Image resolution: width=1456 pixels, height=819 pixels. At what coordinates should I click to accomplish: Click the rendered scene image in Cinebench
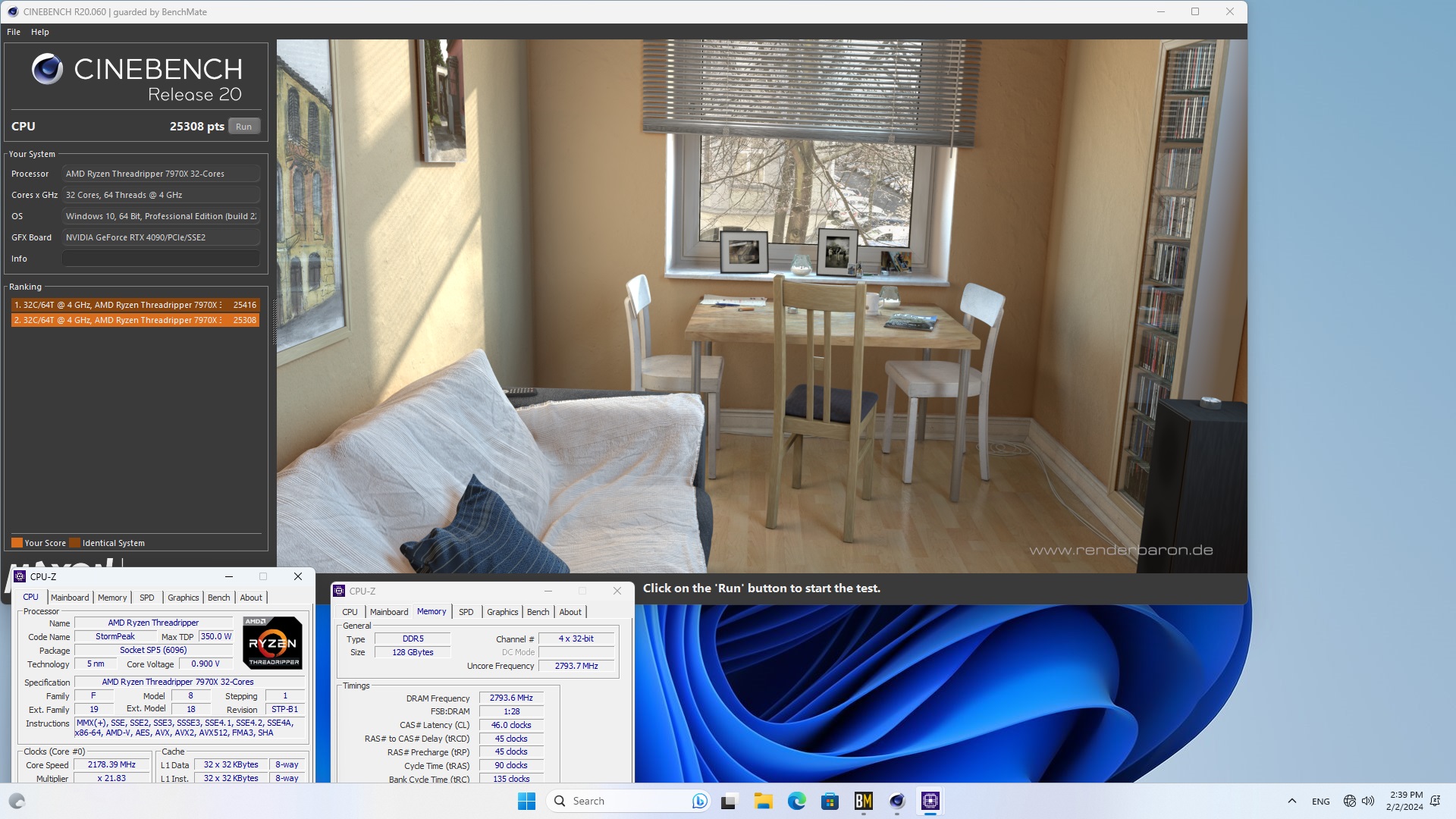(761, 306)
